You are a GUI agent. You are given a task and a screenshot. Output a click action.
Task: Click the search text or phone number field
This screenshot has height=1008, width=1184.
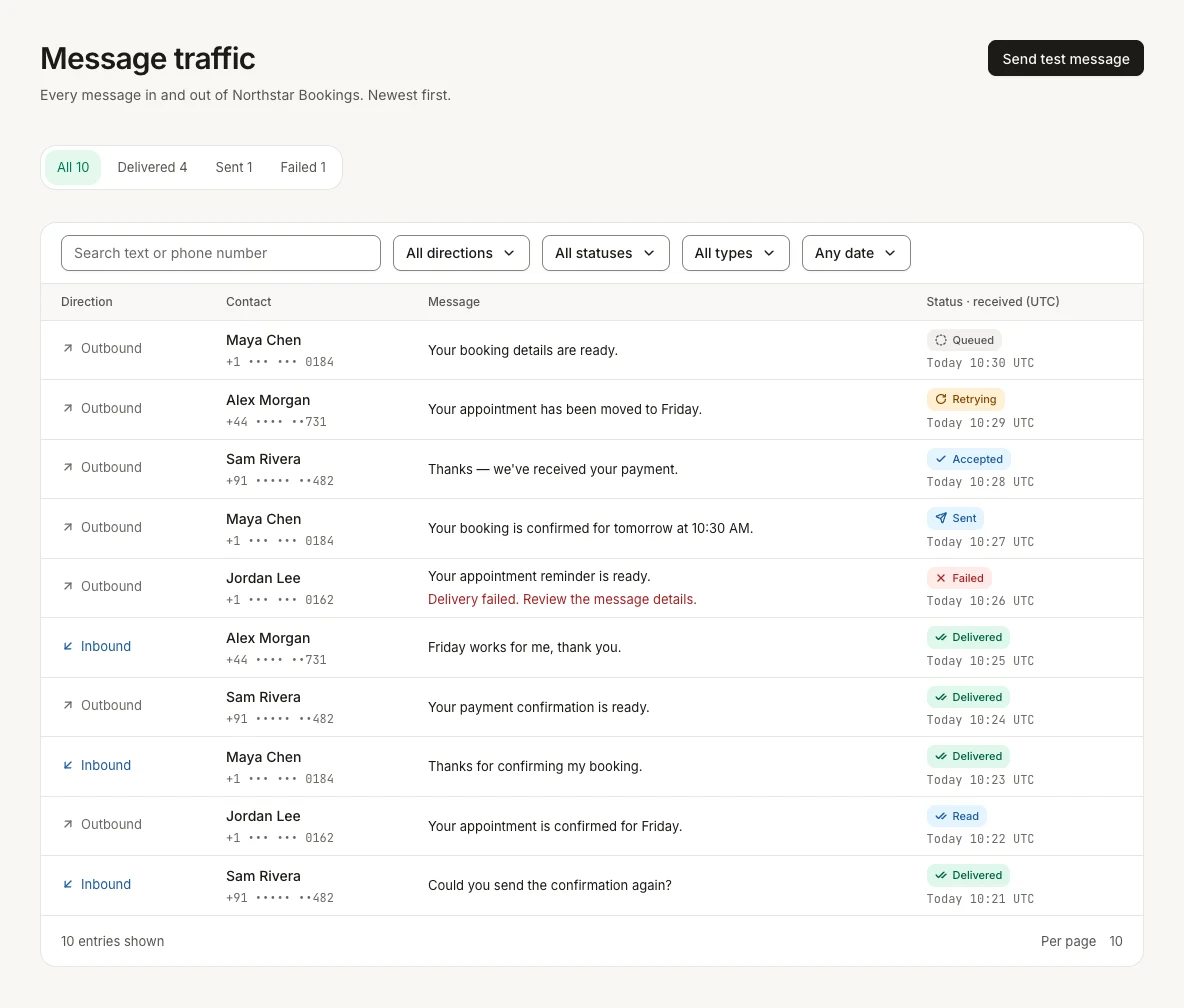(220, 253)
